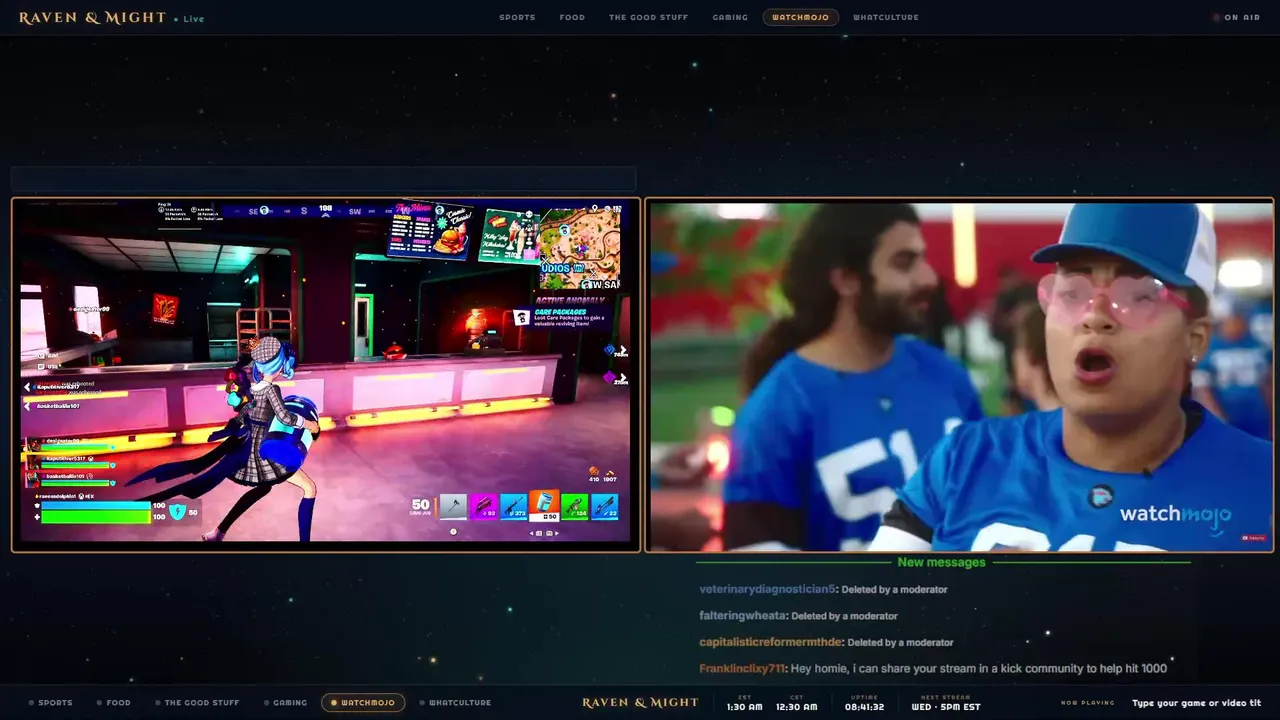Screen dimensions: 1280x720
Task: Click the Care Packages anomaly icon
Action: point(521,317)
